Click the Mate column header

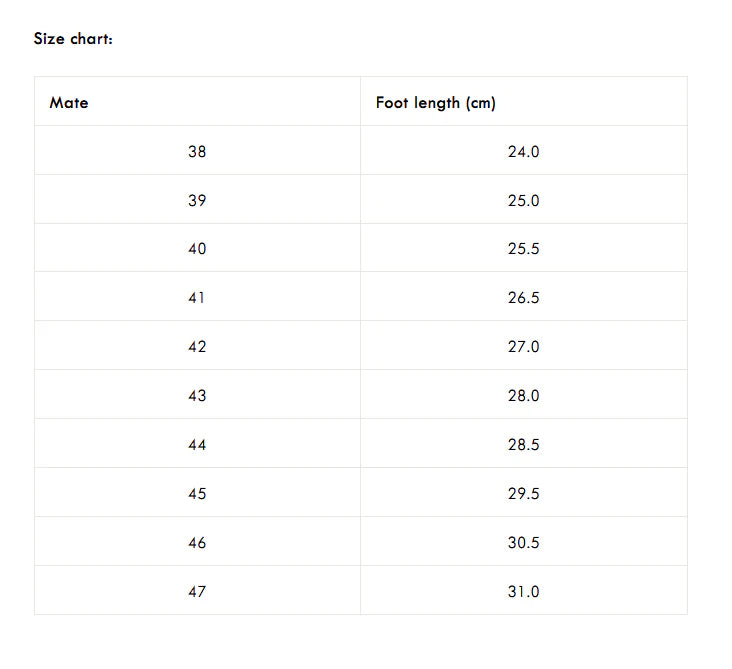[69, 103]
